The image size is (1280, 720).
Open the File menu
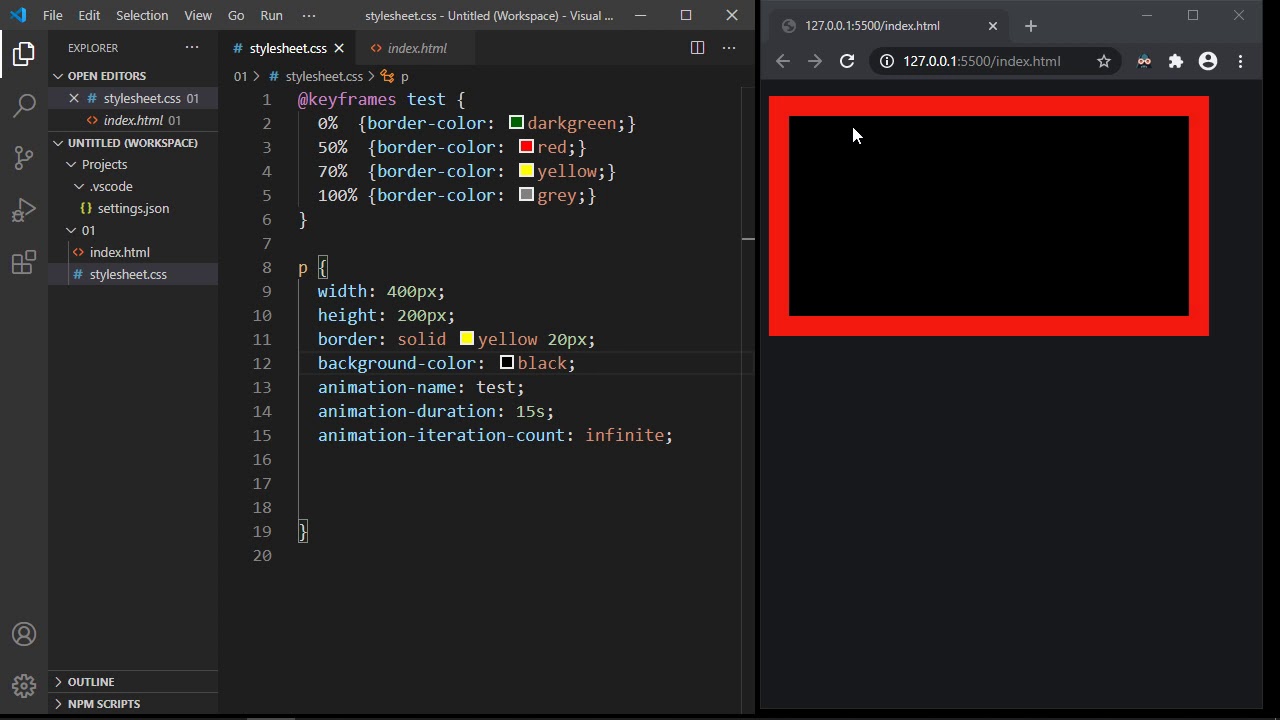pyautogui.click(x=53, y=15)
